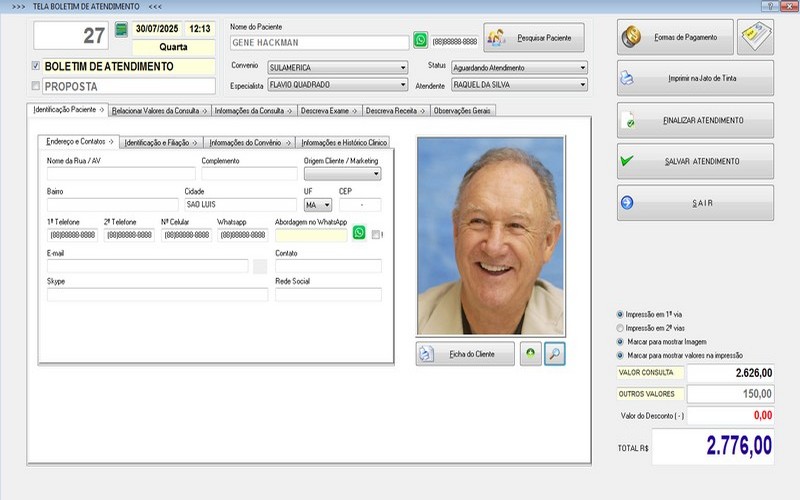Open the green calendar icon beside the date
The width and height of the screenshot is (800, 500).
121,29
